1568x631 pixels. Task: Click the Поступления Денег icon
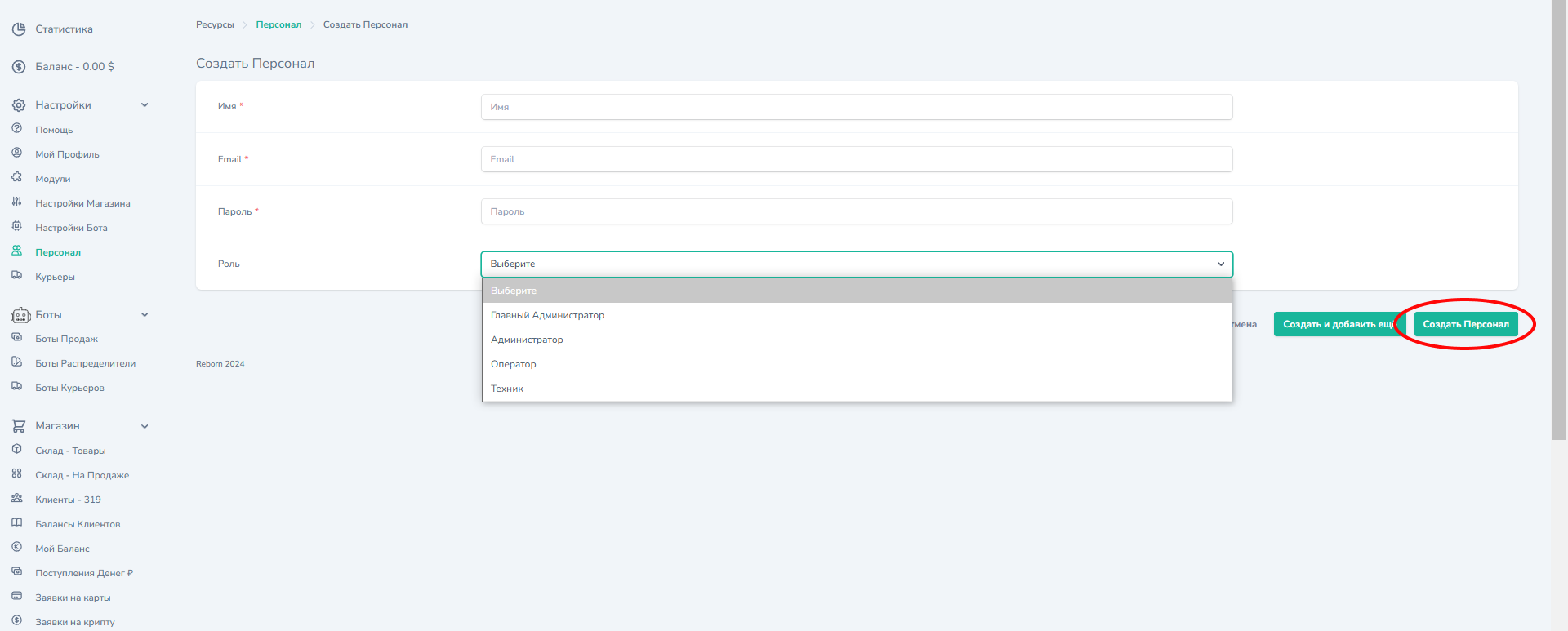point(16,571)
